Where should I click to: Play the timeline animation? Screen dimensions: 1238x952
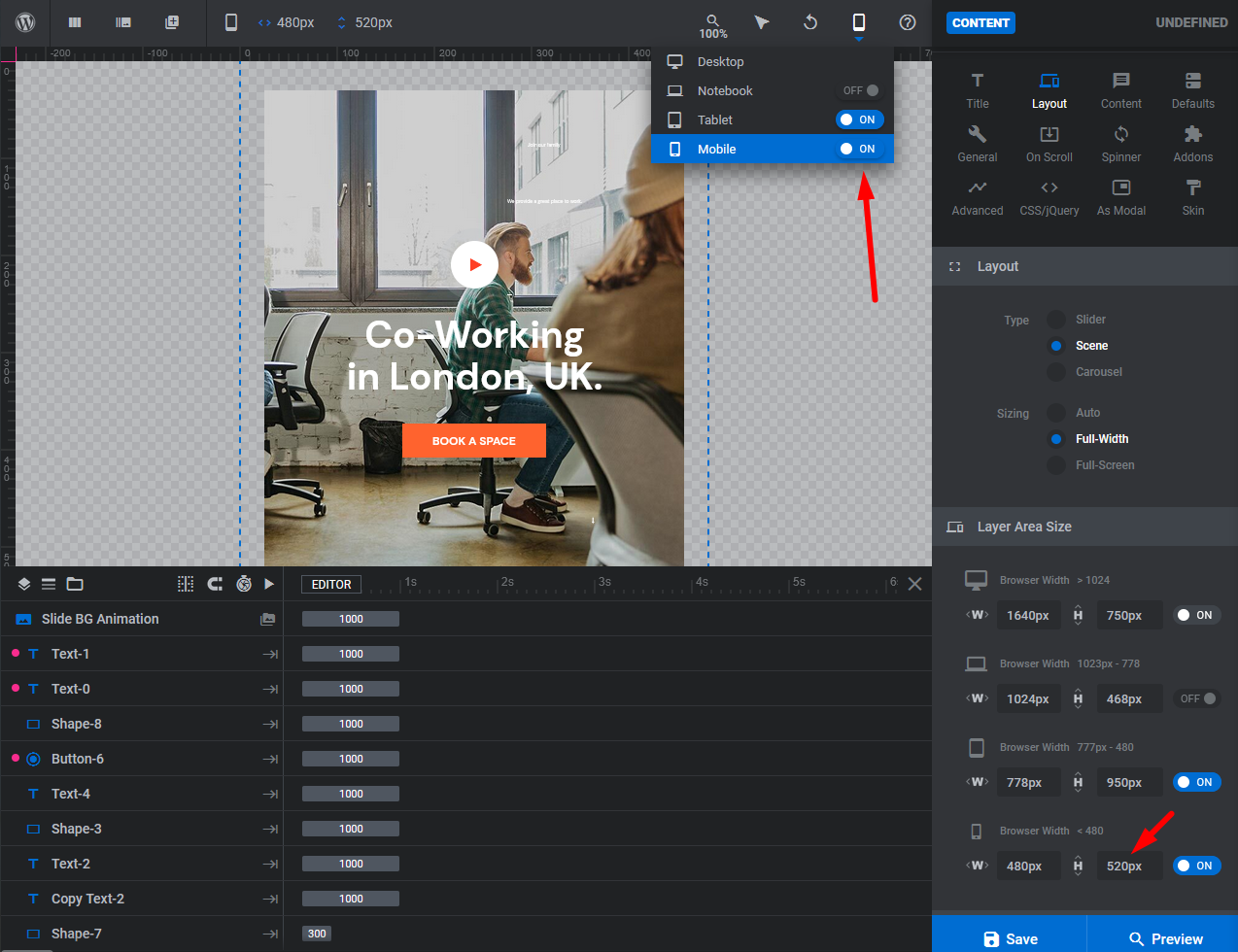click(x=269, y=584)
